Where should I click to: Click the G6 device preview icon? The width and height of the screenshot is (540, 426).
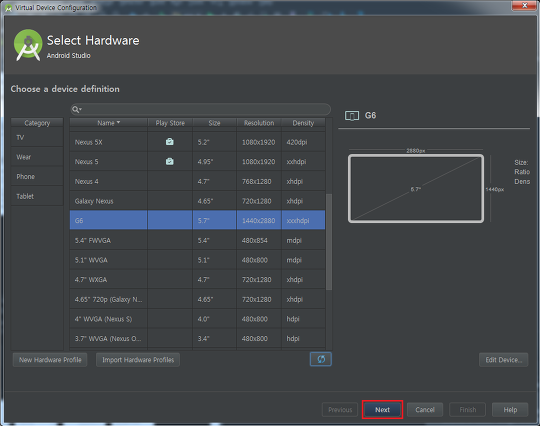[x=352, y=116]
